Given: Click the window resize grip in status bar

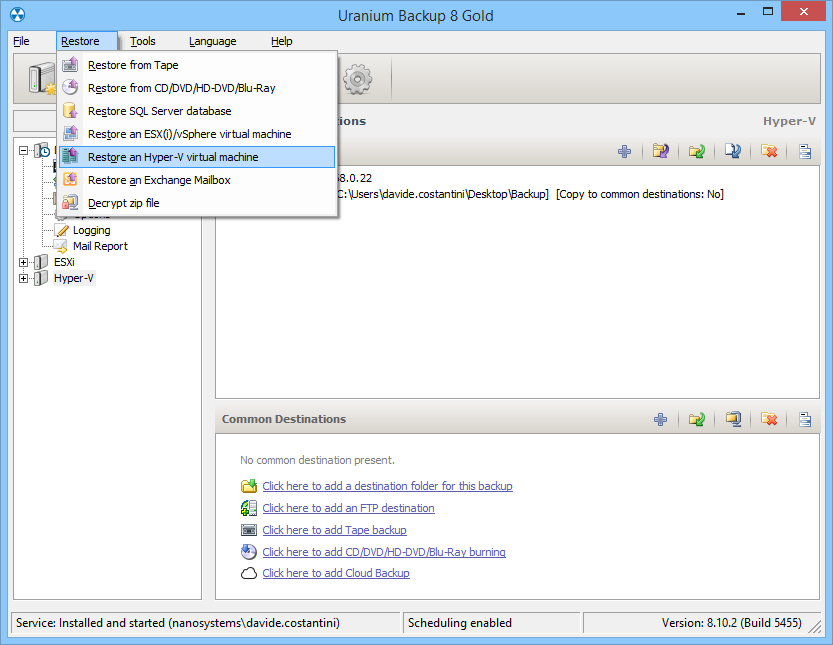Looking at the screenshot, I should (815, 627).
